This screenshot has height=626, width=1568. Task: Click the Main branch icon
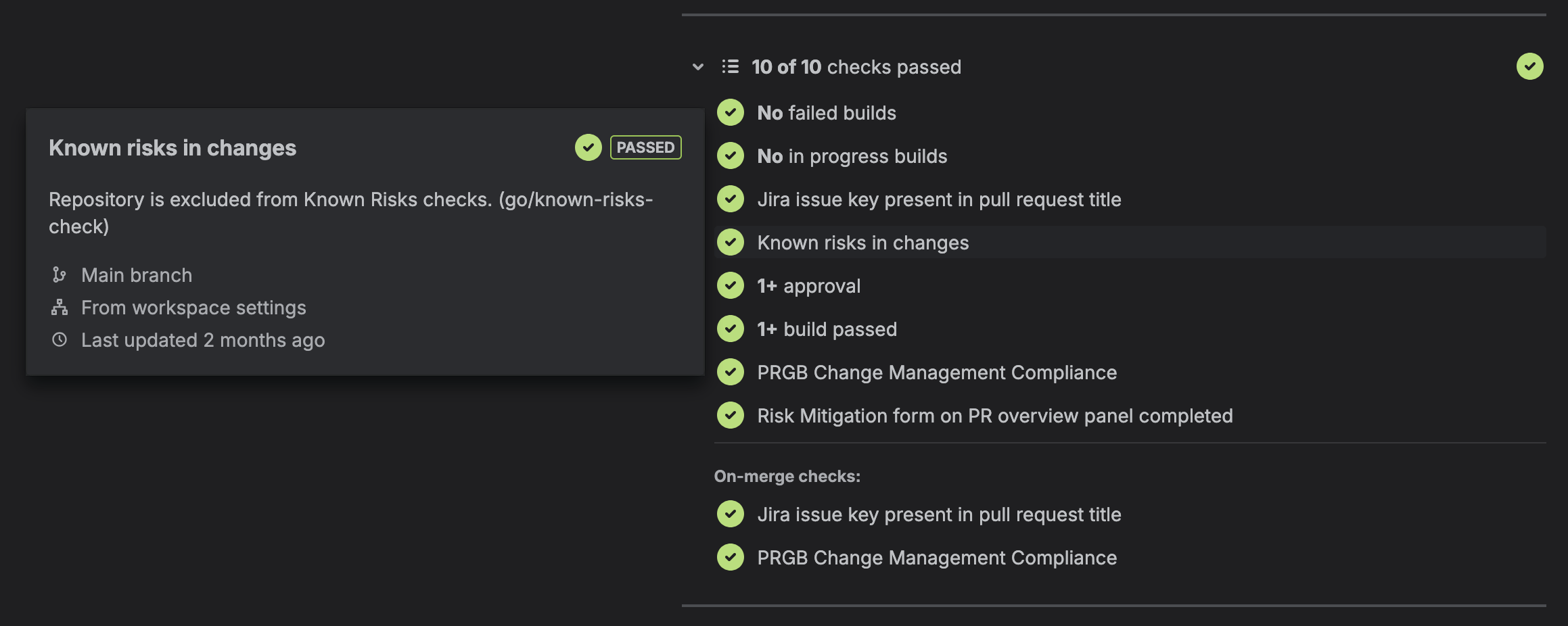pos(60,274)
